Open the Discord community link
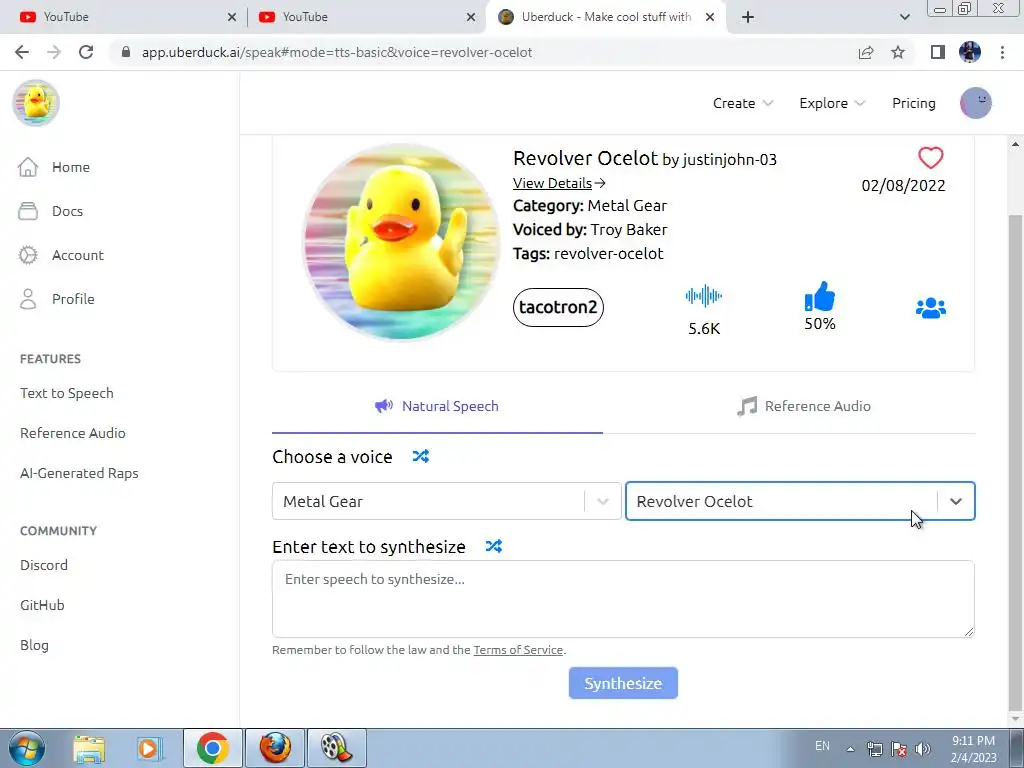Viewport: 1024px width, 768px height. 44,565
